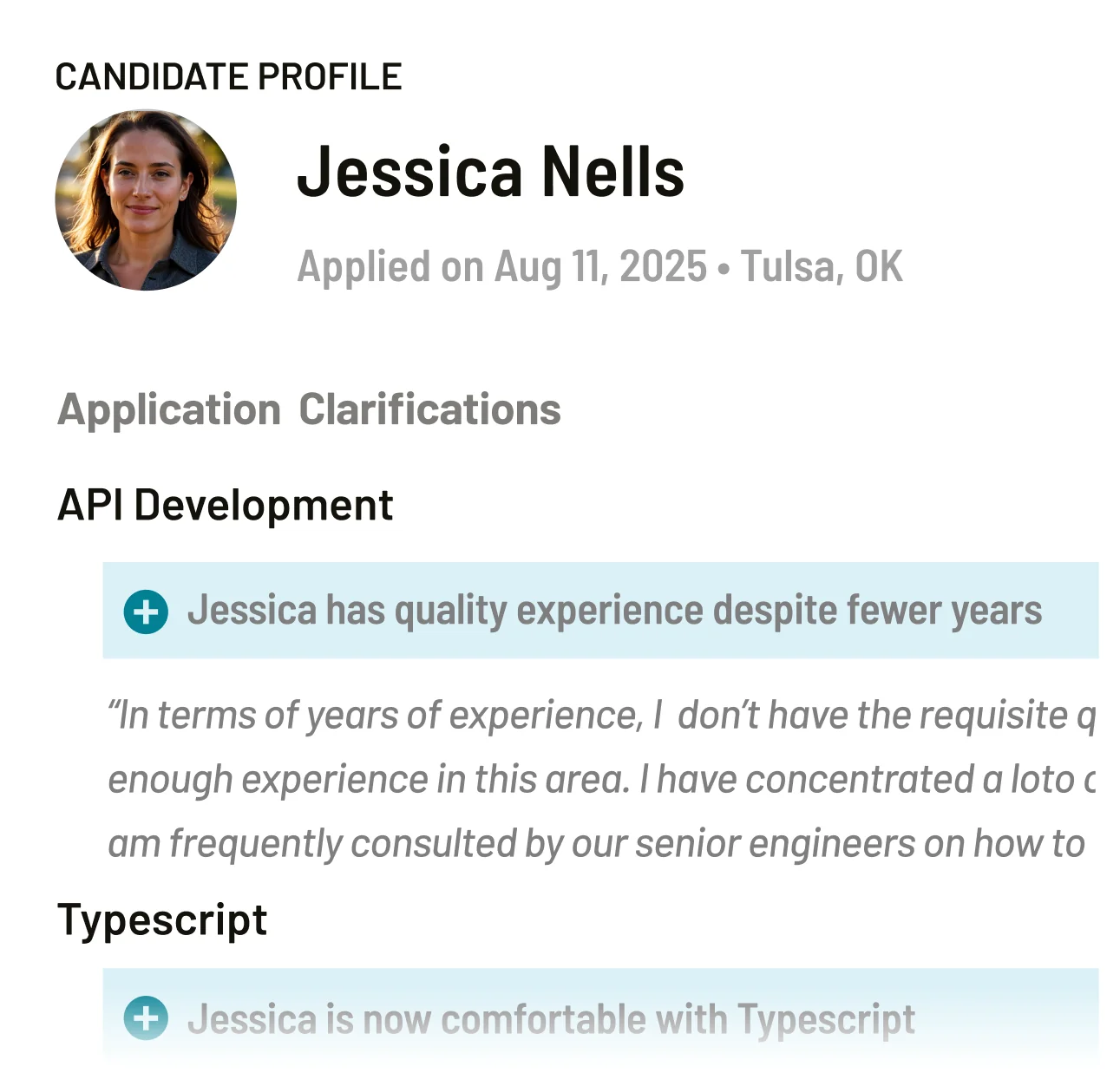Click the CANDIDATE PROFILE header label
This screenshot has height=1086, width=1120.
coord(228,77)
